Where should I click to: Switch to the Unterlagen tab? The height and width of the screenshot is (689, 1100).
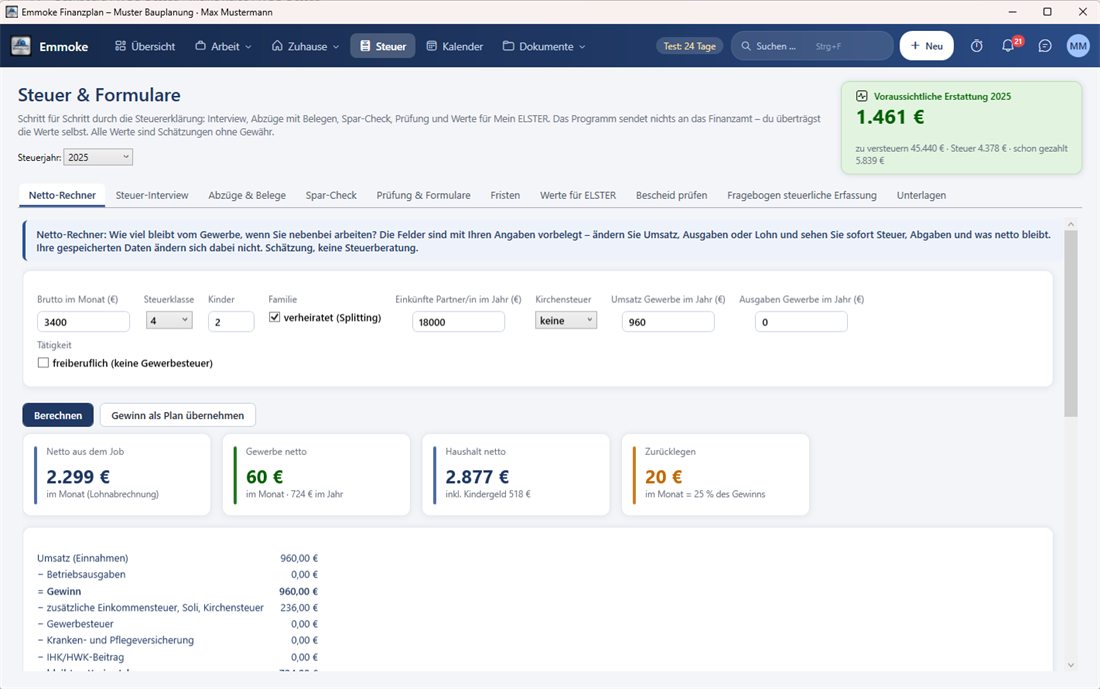coord(921,195)
